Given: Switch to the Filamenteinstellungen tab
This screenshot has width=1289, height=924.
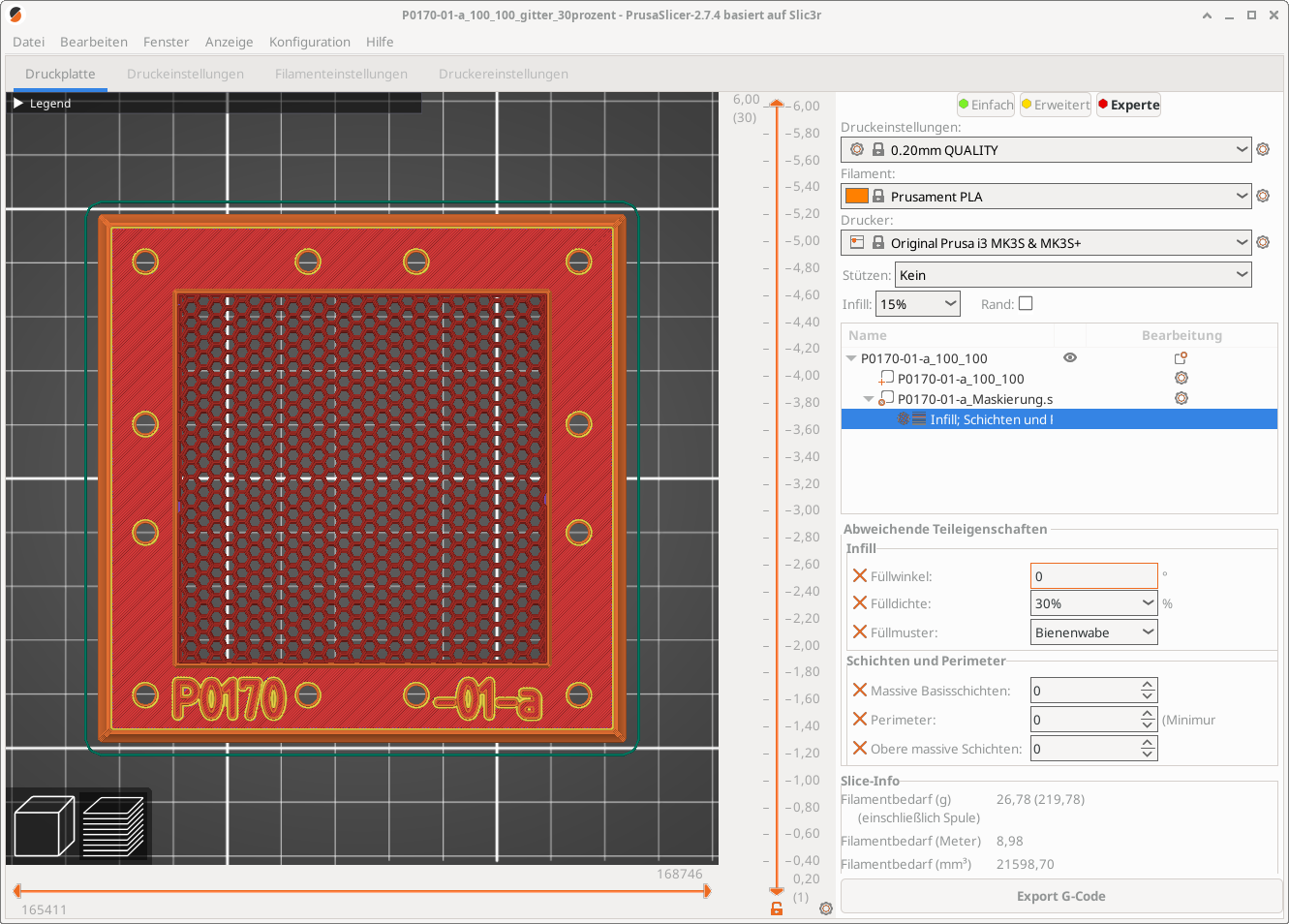Looking at the screenshot, I should [x=340, y=74].
